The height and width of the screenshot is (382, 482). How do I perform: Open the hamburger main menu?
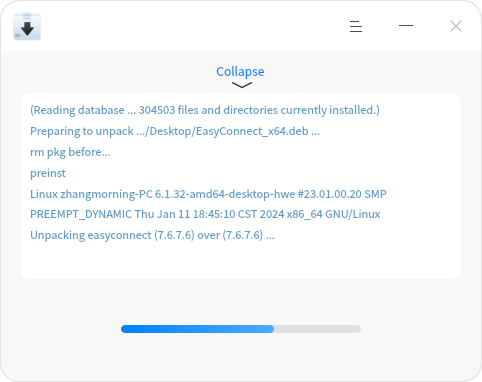pyautogui.click(x=356, y=26)
